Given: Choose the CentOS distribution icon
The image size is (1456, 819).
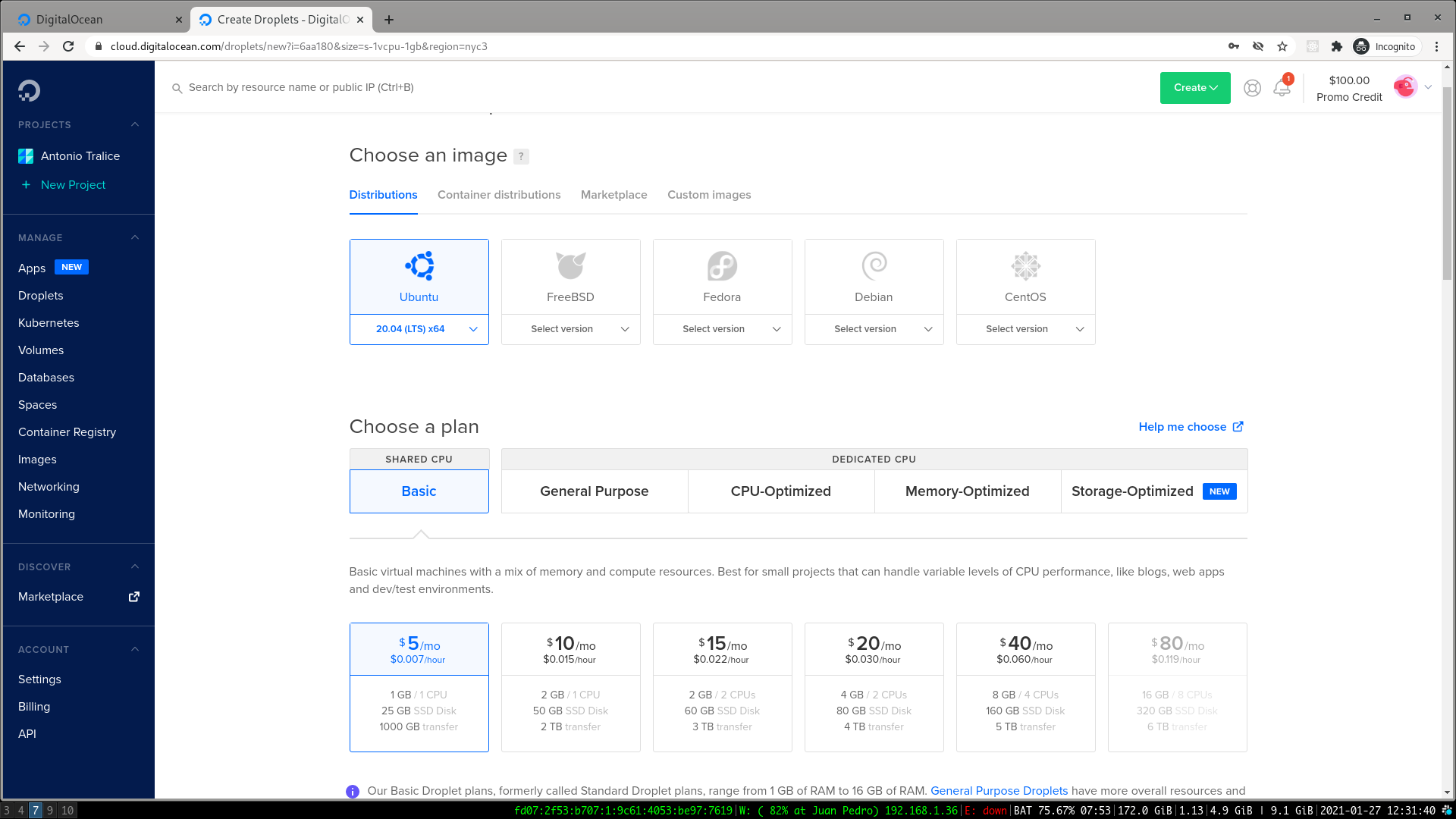Looking at the screenshot, I should [x=1025, y=267].
